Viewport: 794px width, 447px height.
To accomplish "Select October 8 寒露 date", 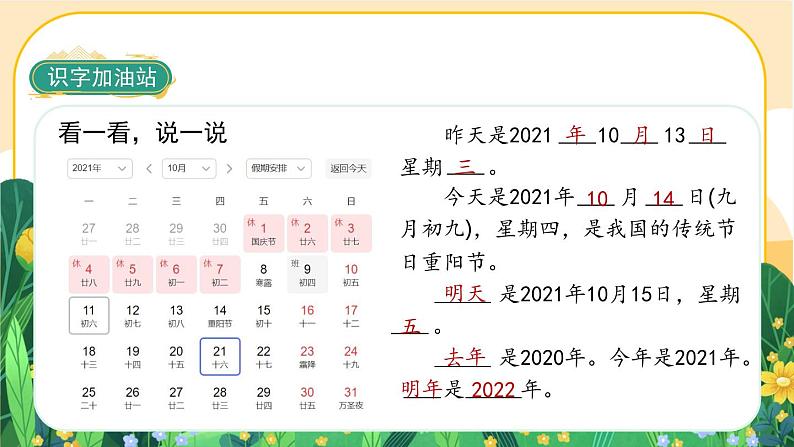I will [x=263, y=274].
